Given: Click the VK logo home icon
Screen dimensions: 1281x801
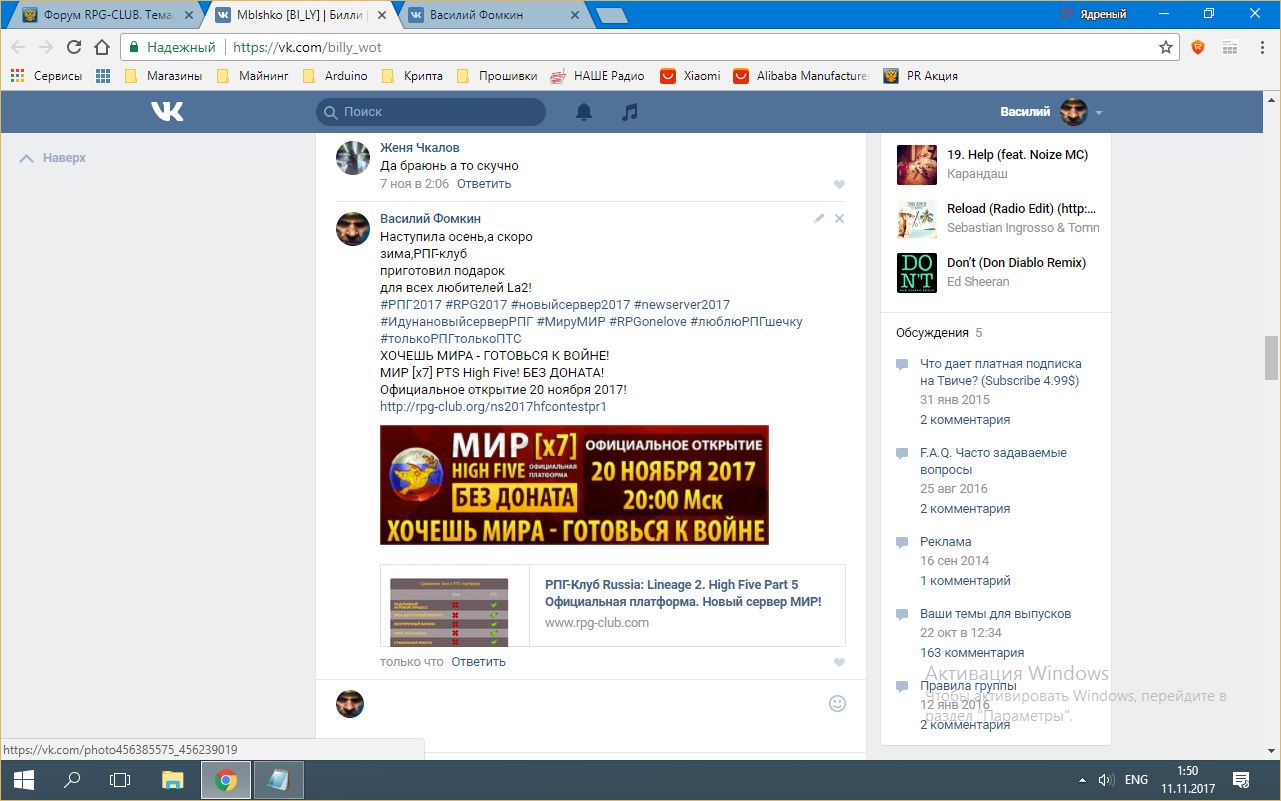Looking at the screenshot, I should pos(167,112).
